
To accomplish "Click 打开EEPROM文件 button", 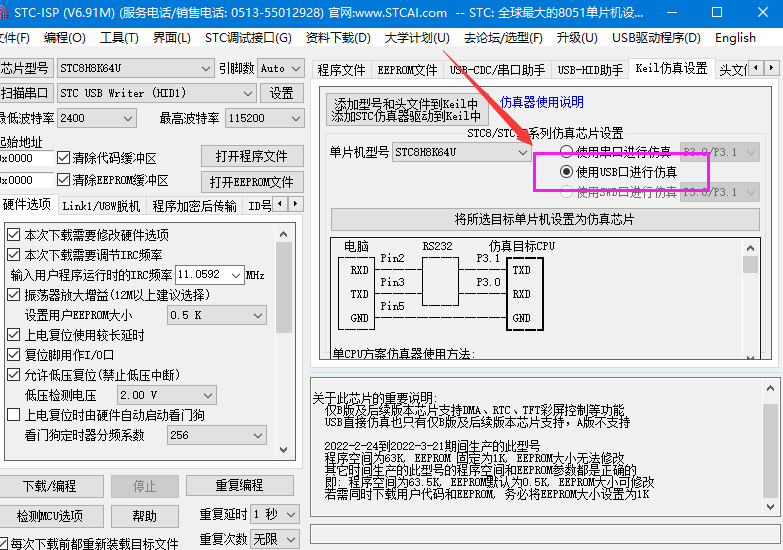I will [x=252, y=182].
